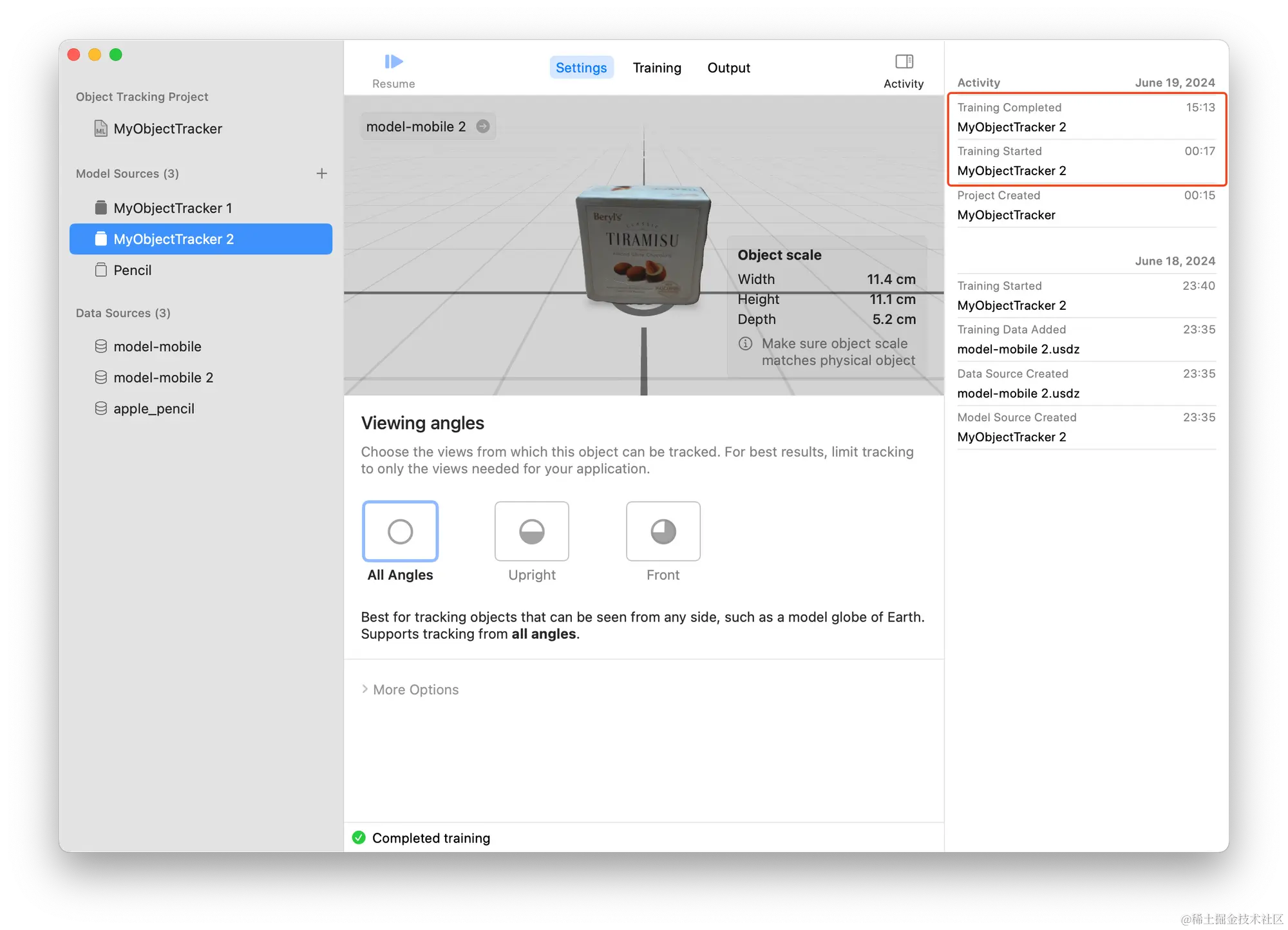
Task: Click the model-mobile data source database icon
Action: click(100, 346)
